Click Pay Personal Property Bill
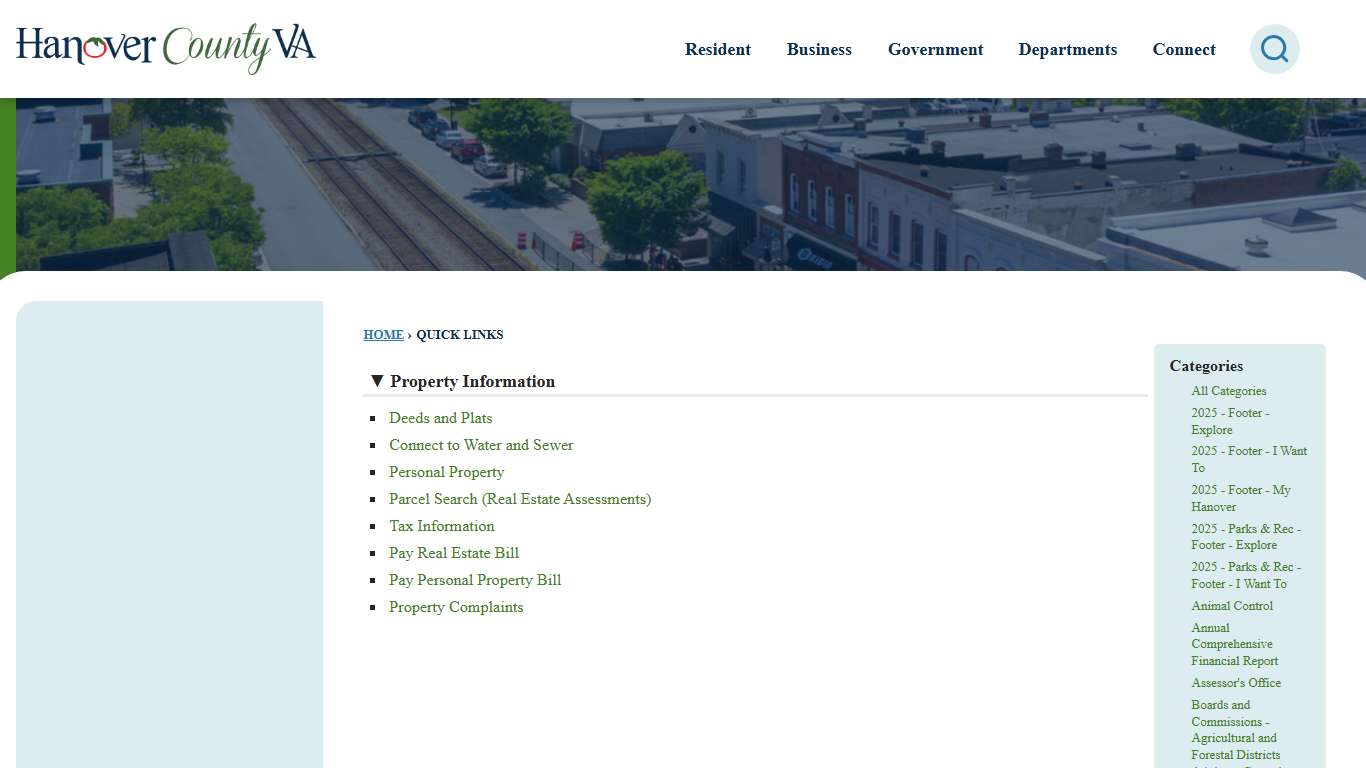The height and width of the screenshot is (768, 1366). [475, 580]
